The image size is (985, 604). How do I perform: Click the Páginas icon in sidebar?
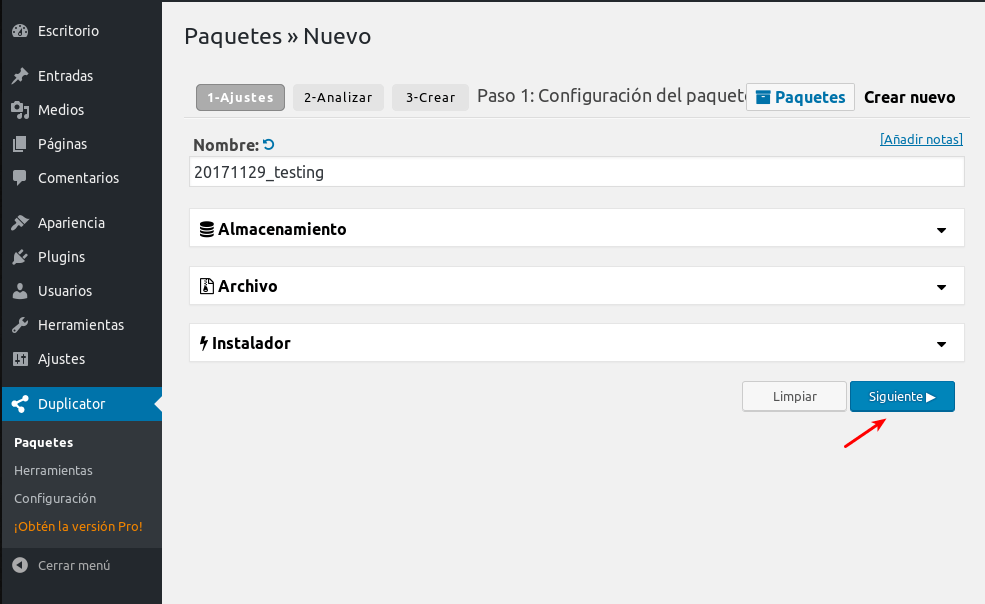coord(19,144)
